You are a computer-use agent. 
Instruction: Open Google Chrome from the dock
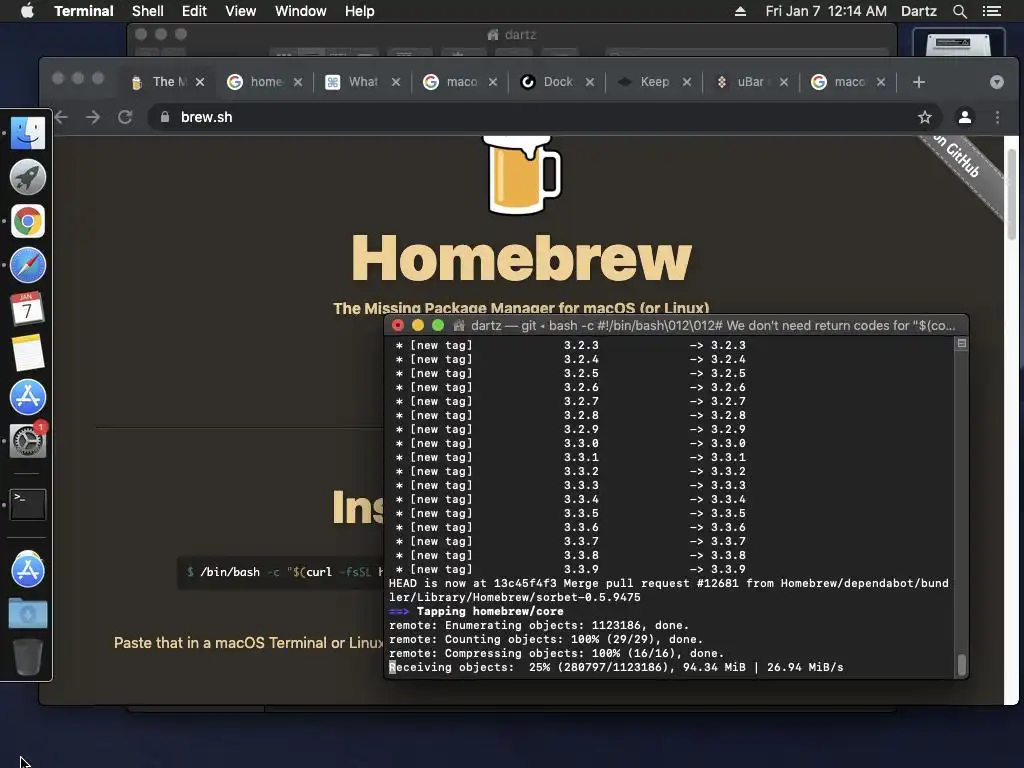27,221
